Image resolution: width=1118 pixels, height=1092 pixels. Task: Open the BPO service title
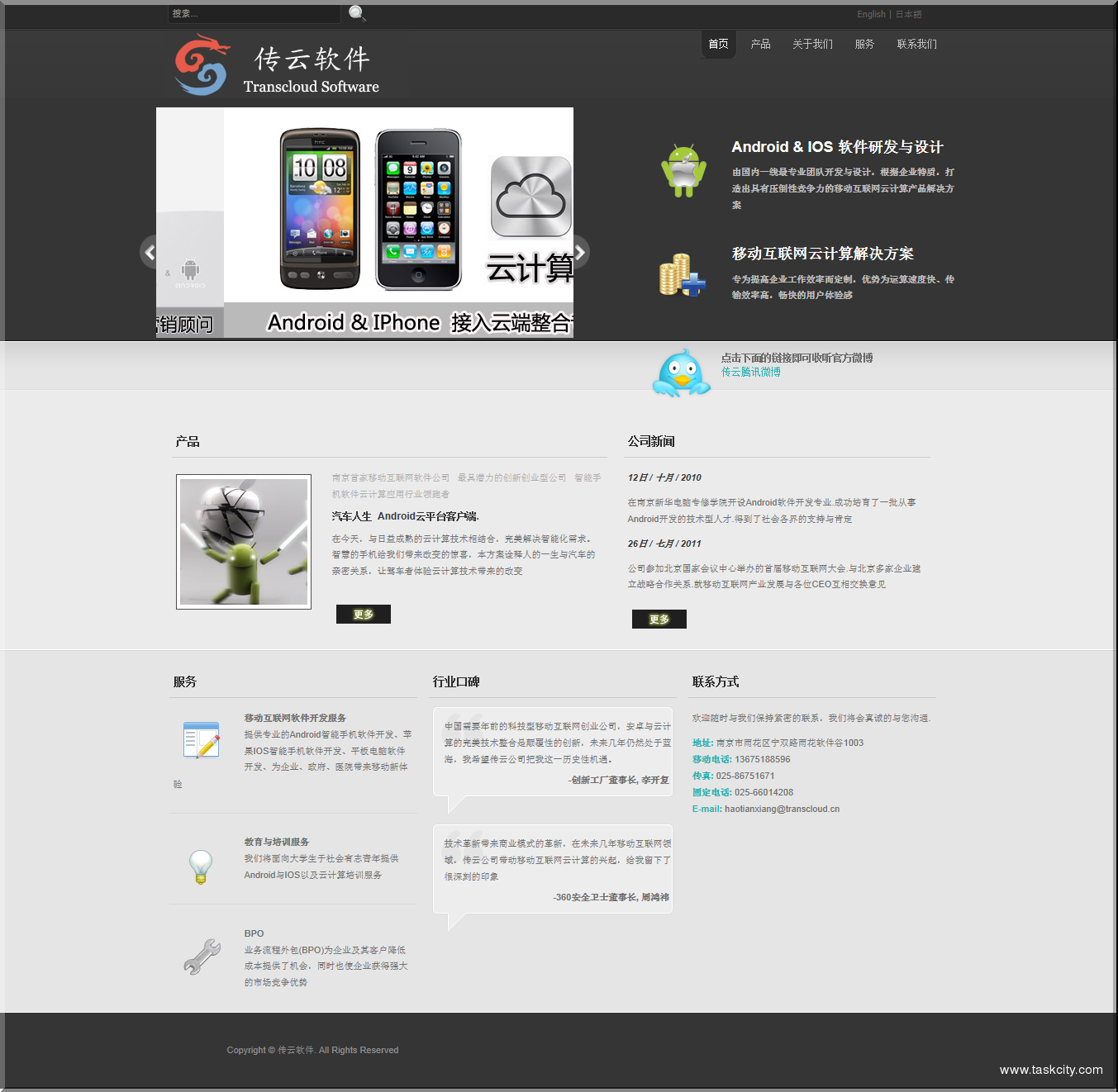tap(254, 933)
